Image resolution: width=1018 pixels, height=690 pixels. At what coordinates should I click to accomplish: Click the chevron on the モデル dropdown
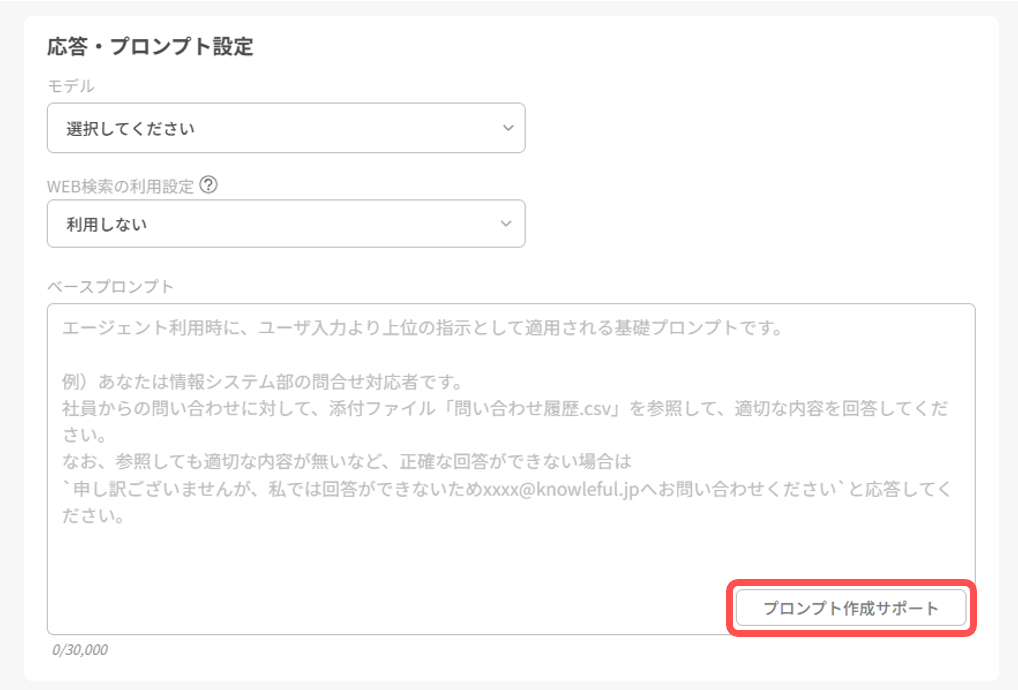[x=507, y=128]
